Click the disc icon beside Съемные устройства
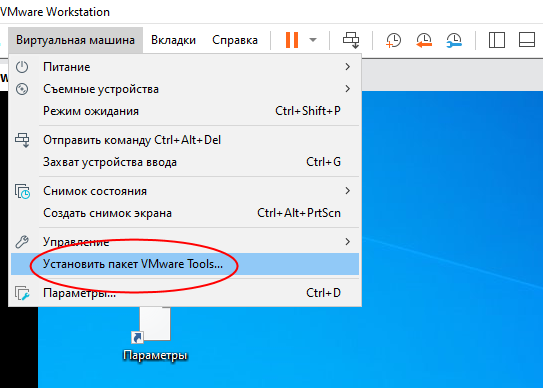Image resolution: width=543 pixels, height=388 pixels. 22,89
